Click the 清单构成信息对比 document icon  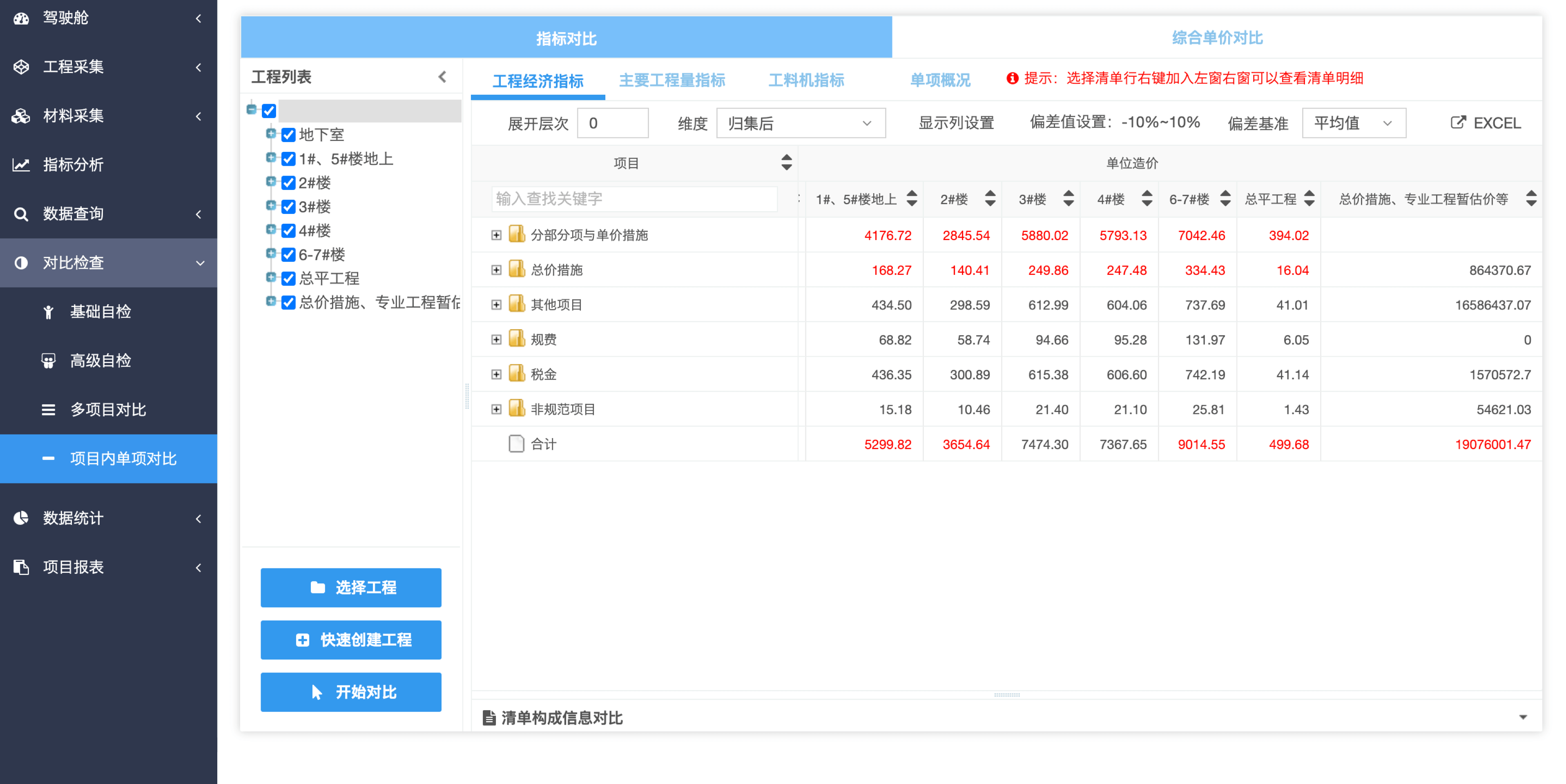(x=489, y=718)
